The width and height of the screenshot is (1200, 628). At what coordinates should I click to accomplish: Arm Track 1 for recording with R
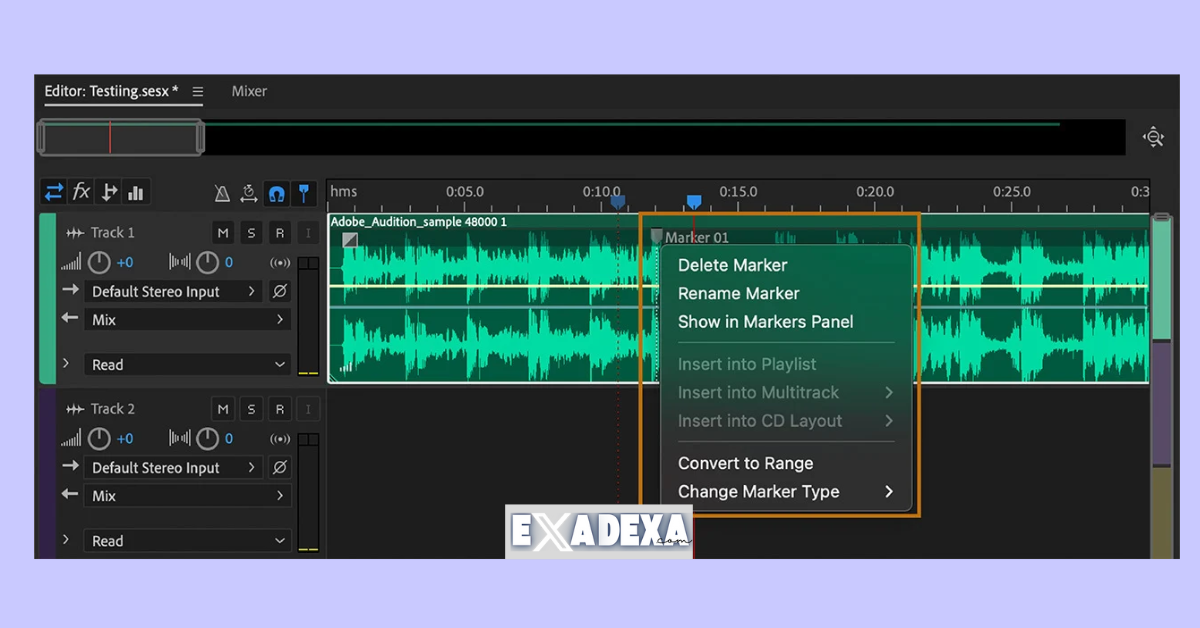coord(279,232)
